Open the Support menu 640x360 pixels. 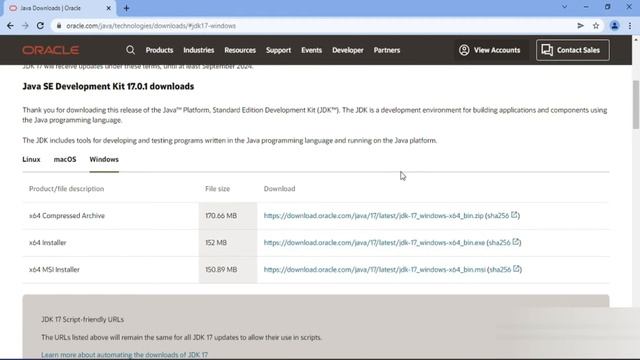click(278, 50)
